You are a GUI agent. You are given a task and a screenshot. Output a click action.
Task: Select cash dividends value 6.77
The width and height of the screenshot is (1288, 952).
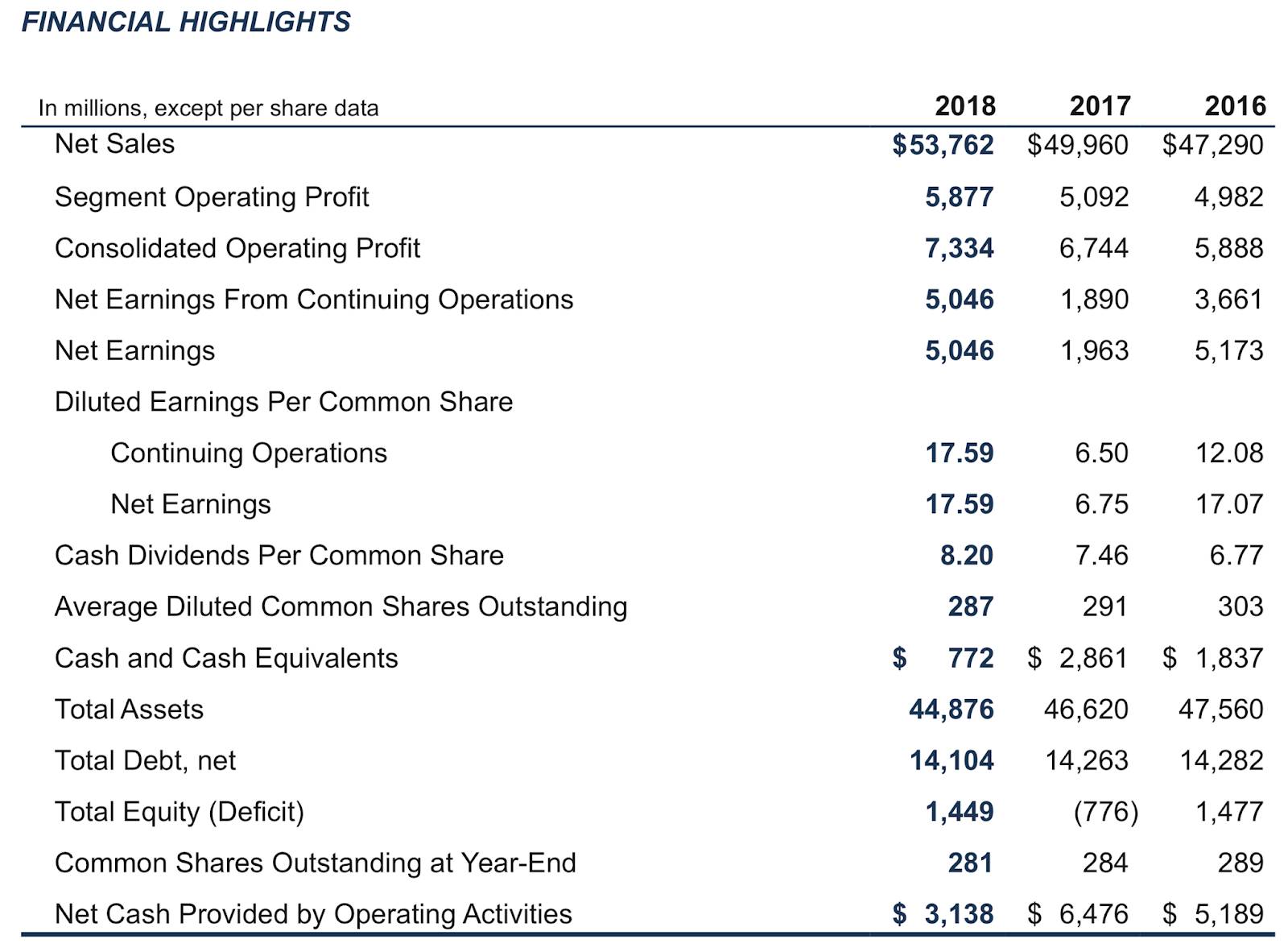coord(1236,556)
